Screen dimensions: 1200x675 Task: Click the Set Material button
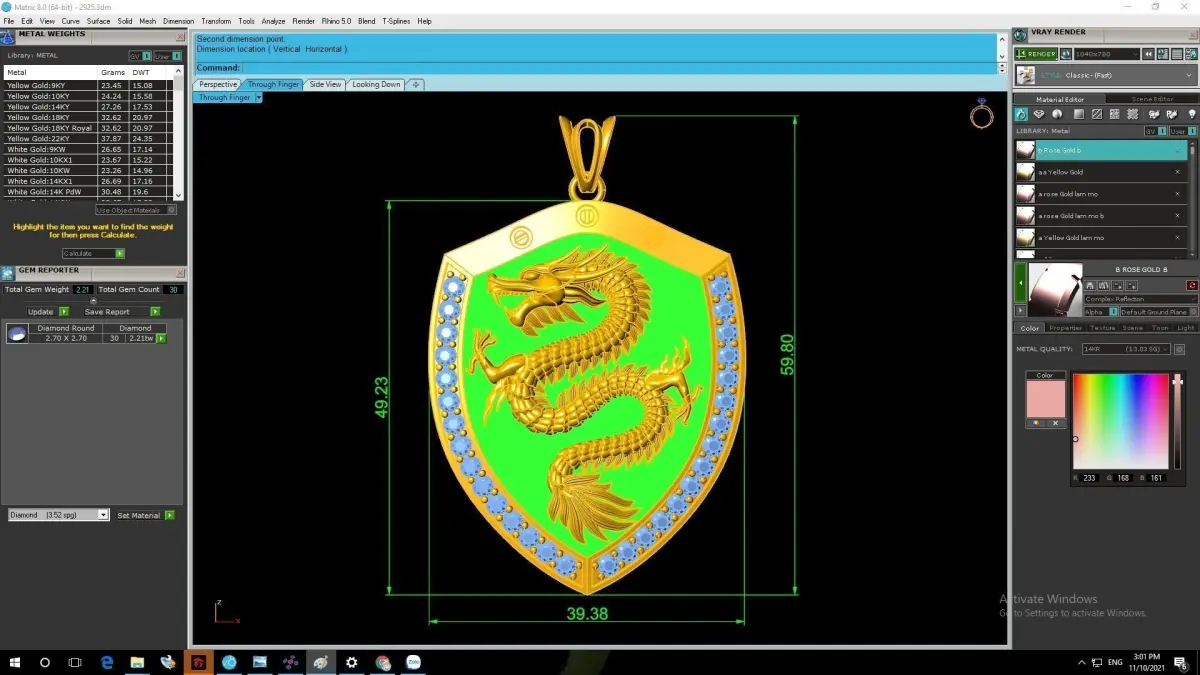click(x=139, y=515)
